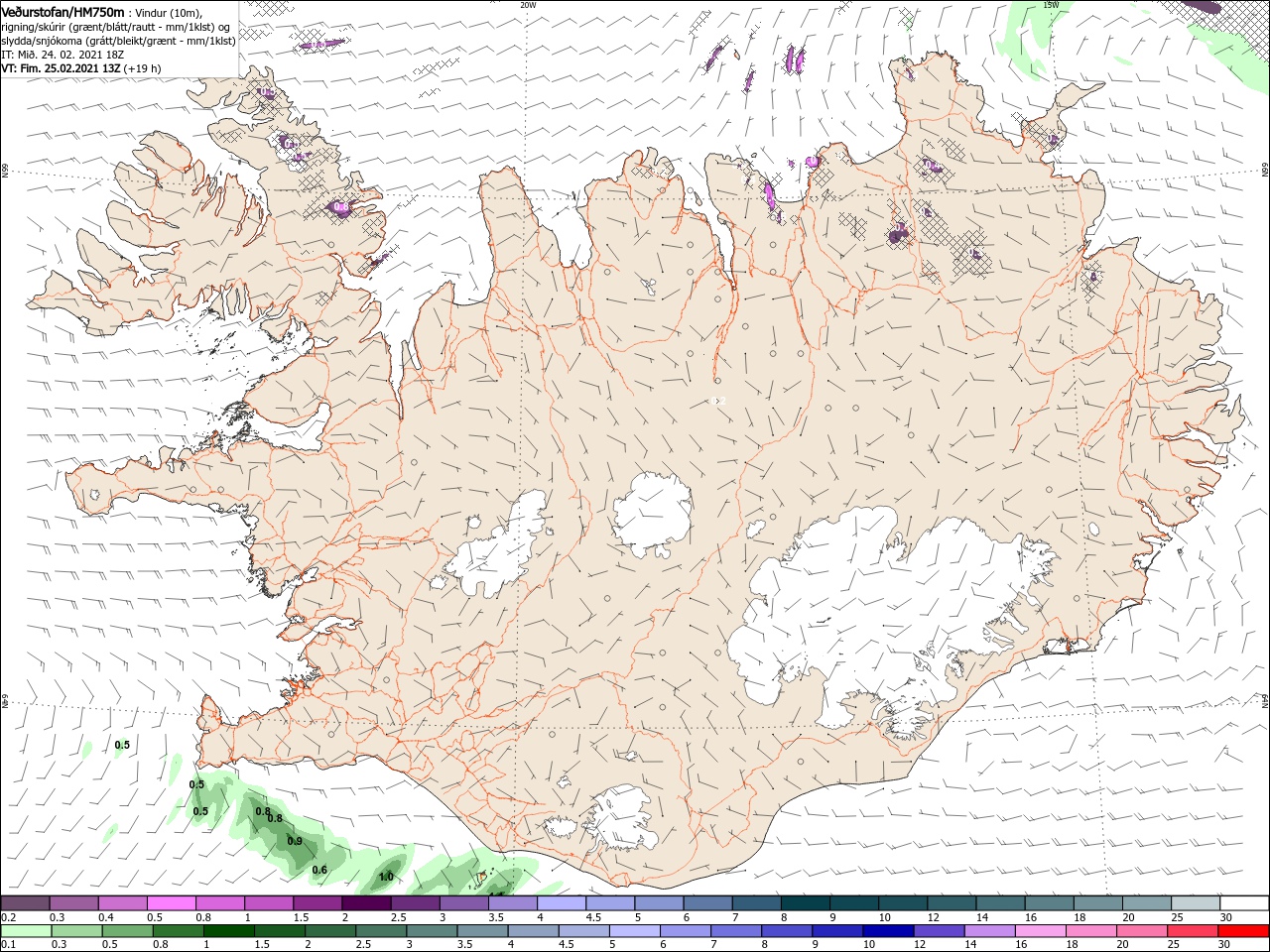Pick the 3.5 lavender swatch in top legend row
The width and height of the screenshot is (1270, 952).
click(512, 903)
